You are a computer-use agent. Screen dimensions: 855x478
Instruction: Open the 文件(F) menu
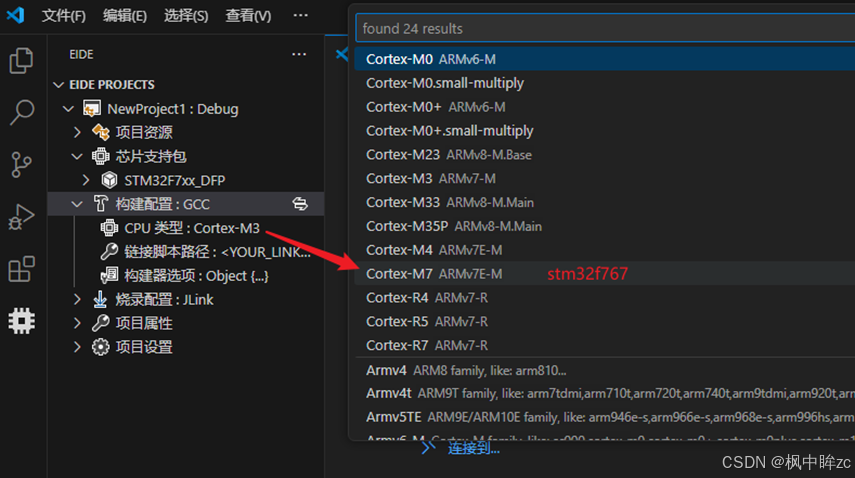[64, 16]
